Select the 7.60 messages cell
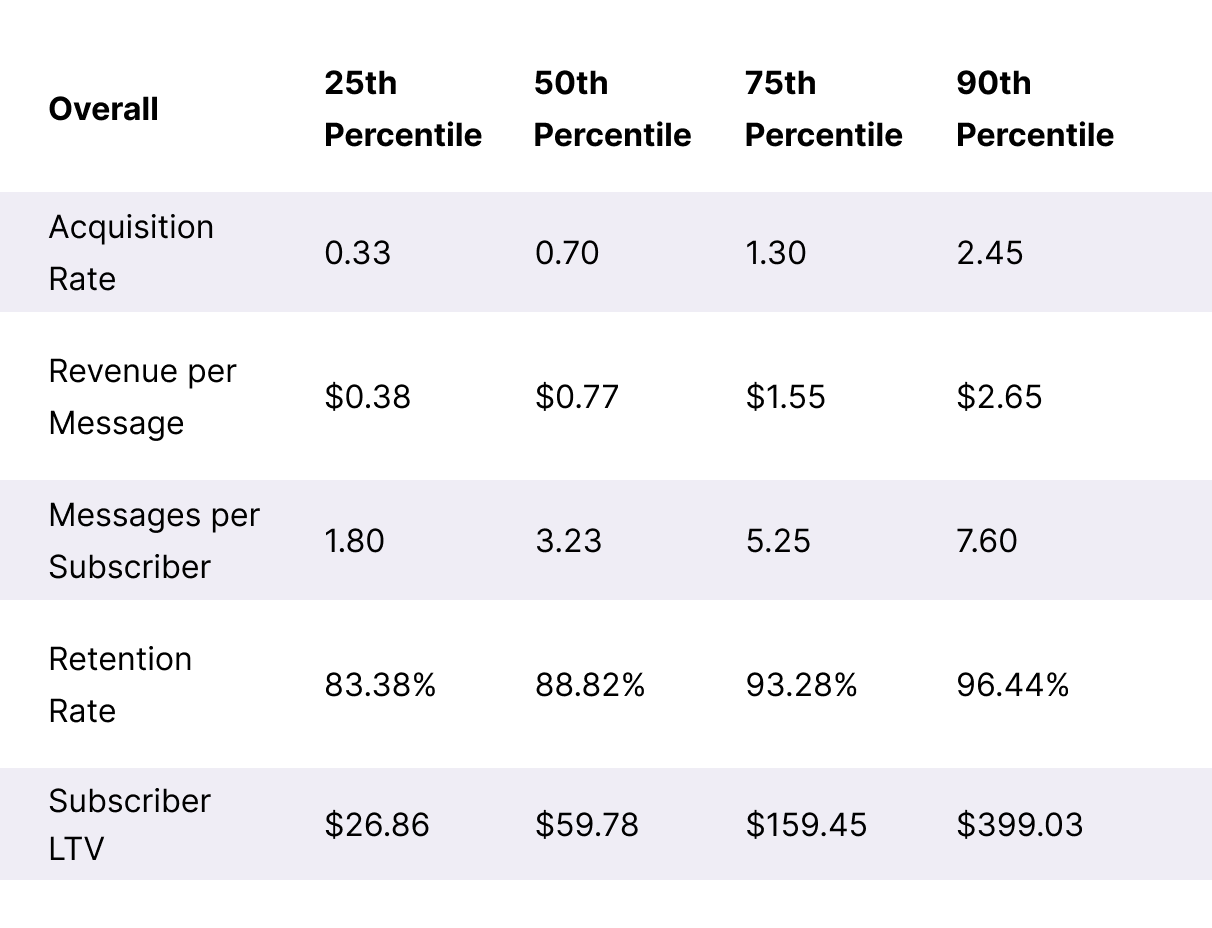This screenshot has height=928, width=1212. [986, 541]
